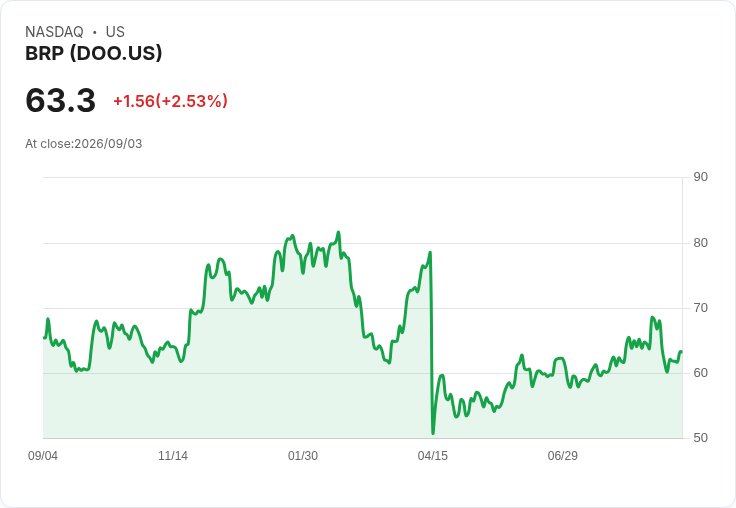The width and height of the screenshot is (736, 508).
Task: Click the sharp April price drop low point
Action: click(x=433, y=433)
